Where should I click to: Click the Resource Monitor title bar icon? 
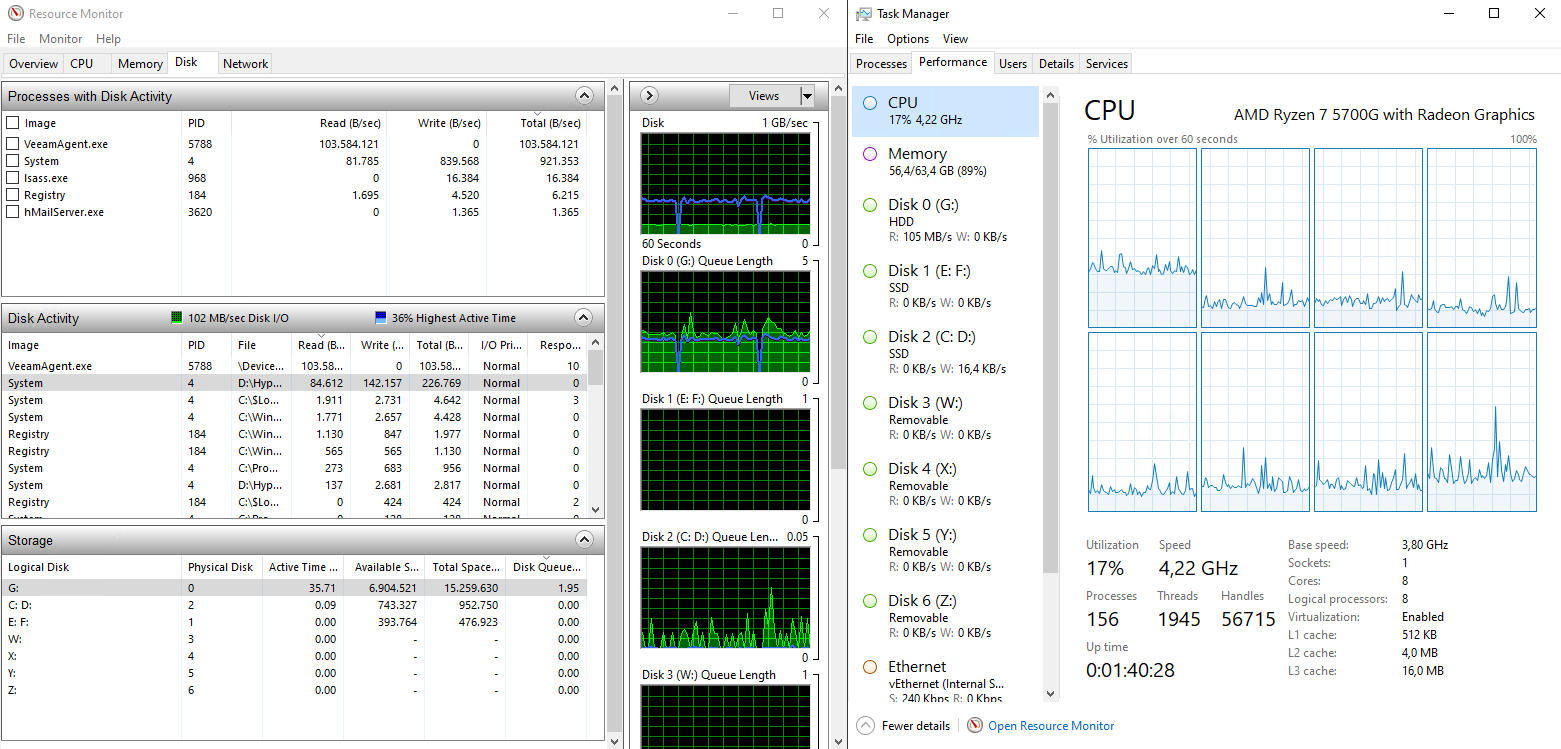tap(15, 14)
